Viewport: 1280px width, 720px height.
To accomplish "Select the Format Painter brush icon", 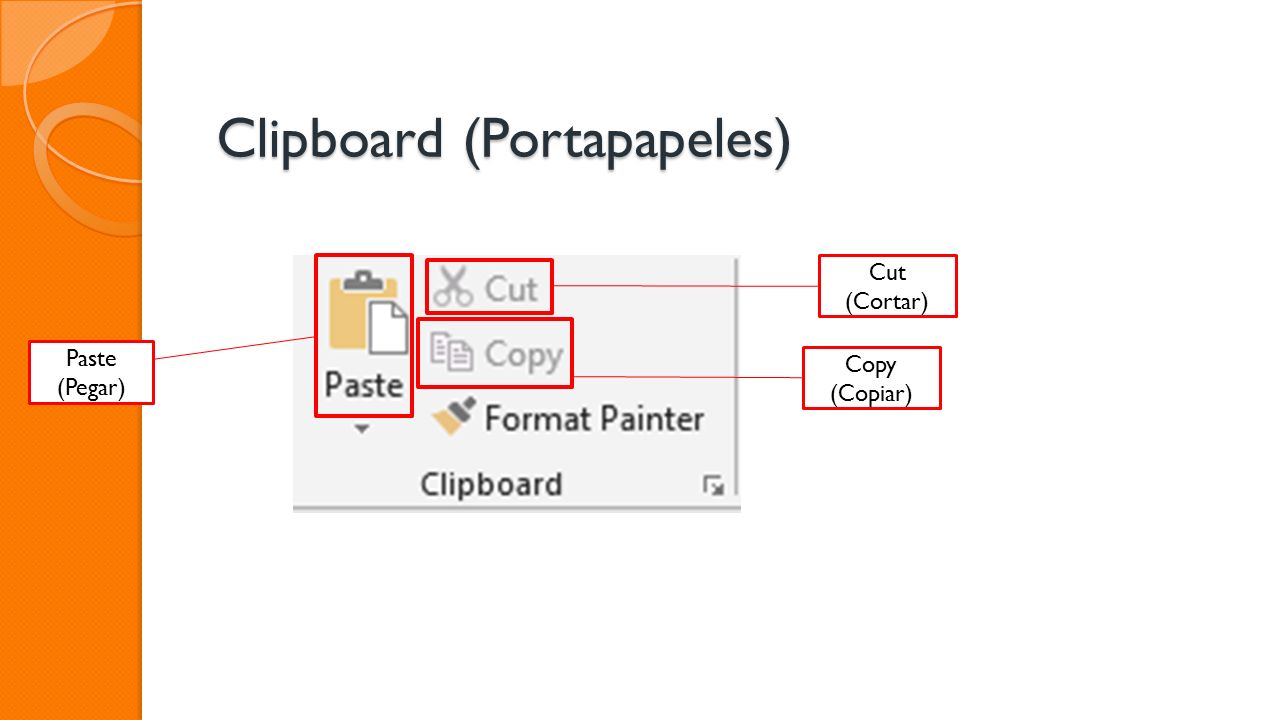I will coord(453,416).
